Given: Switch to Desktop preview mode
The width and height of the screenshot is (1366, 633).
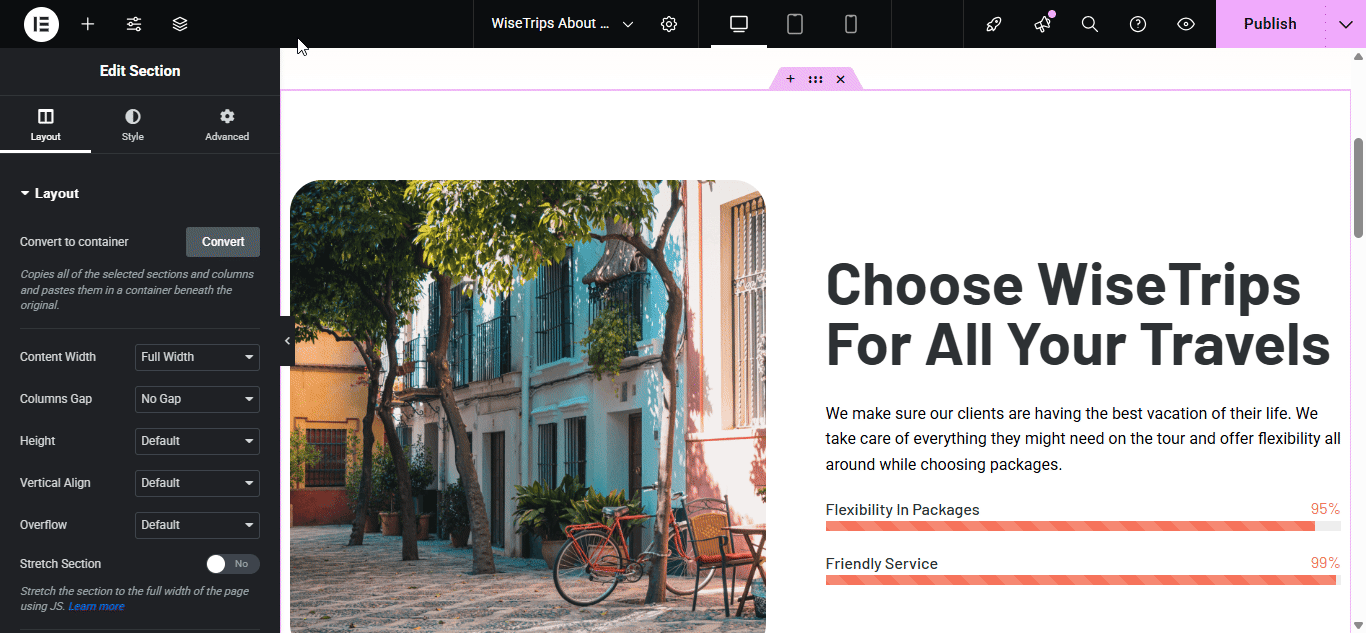Looking at the screenshot, I should (x=739, y=24).
